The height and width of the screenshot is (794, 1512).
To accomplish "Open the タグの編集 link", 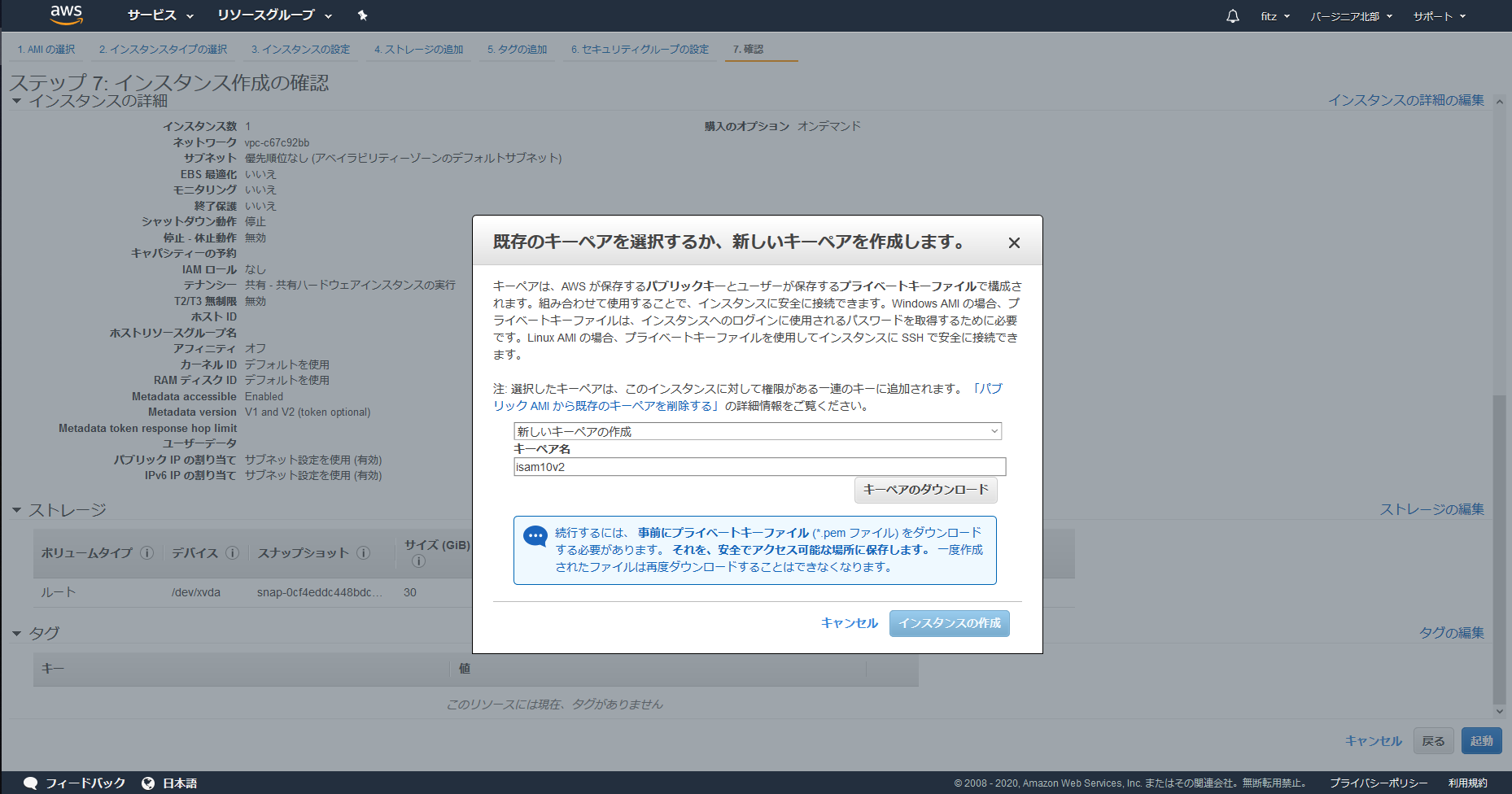I will [x=1450, y=633].
